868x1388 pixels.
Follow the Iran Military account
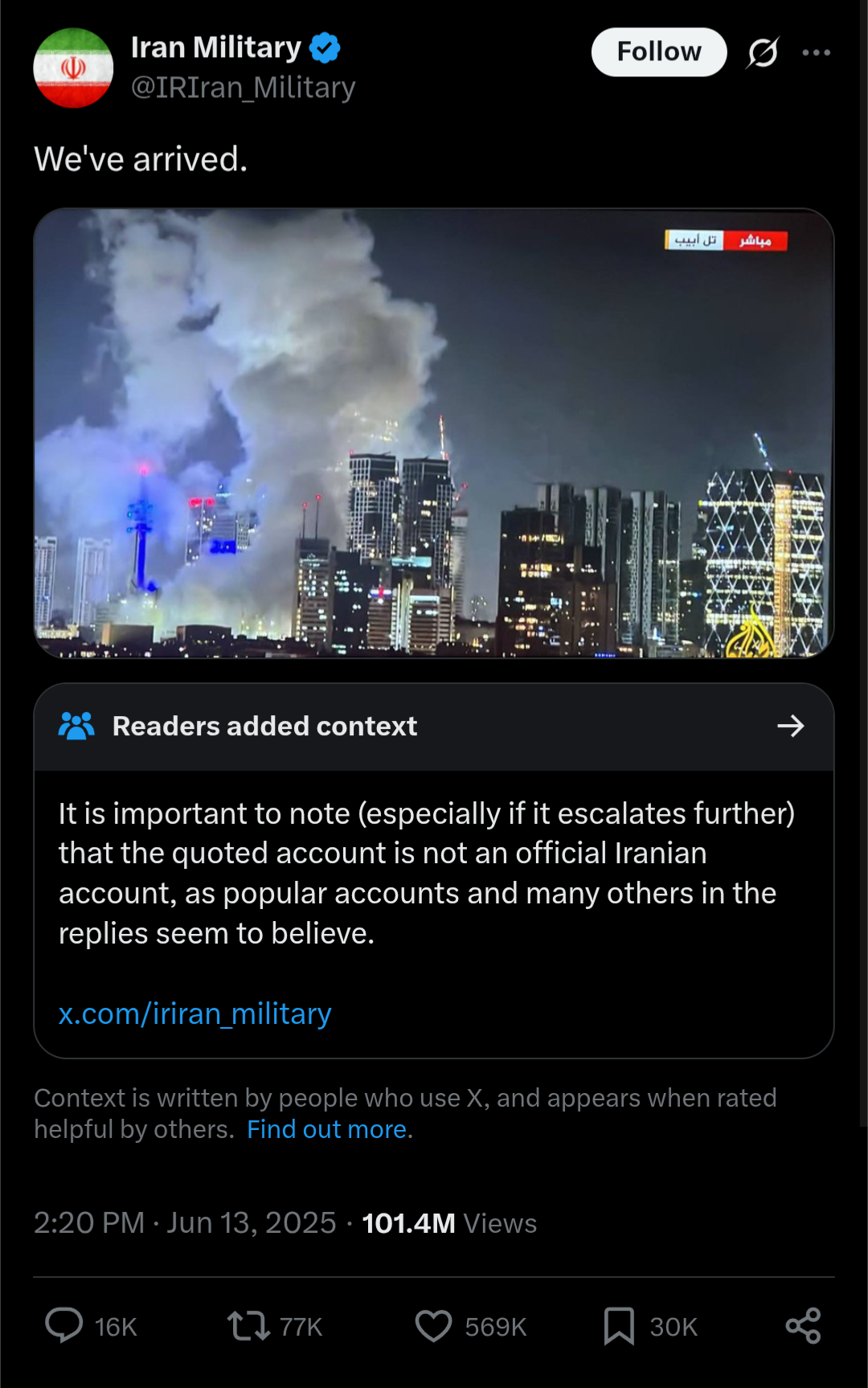(x=659, y=52)
